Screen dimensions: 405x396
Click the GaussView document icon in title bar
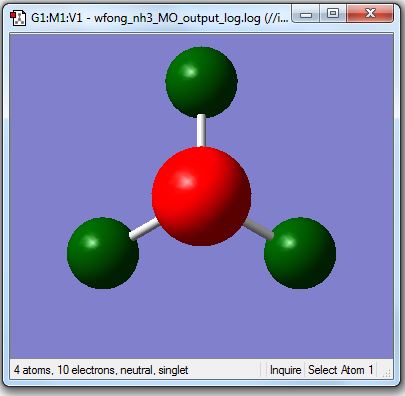click(x=17, y=18)
